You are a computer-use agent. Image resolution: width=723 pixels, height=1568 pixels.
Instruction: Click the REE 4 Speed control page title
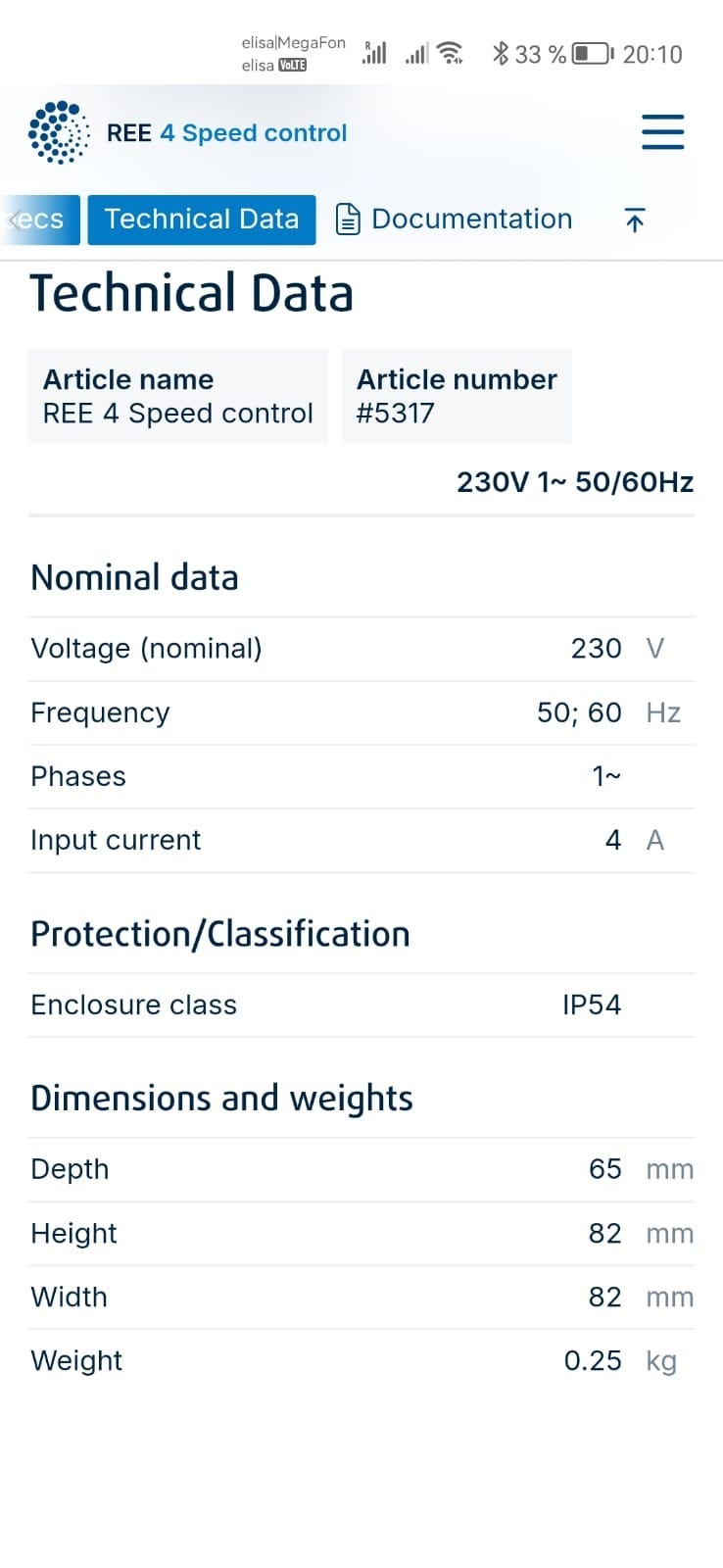pos(226,133)
